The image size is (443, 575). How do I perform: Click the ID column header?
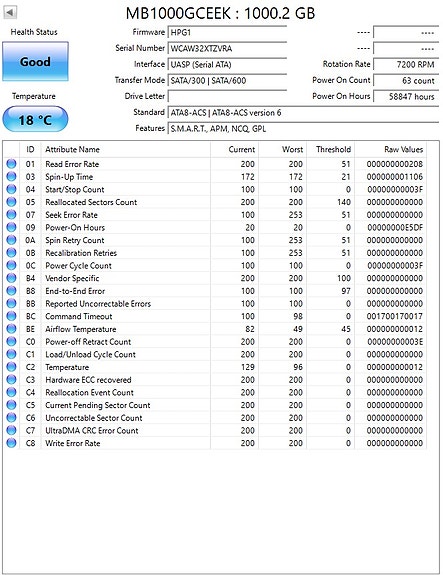tap(30, 150)
